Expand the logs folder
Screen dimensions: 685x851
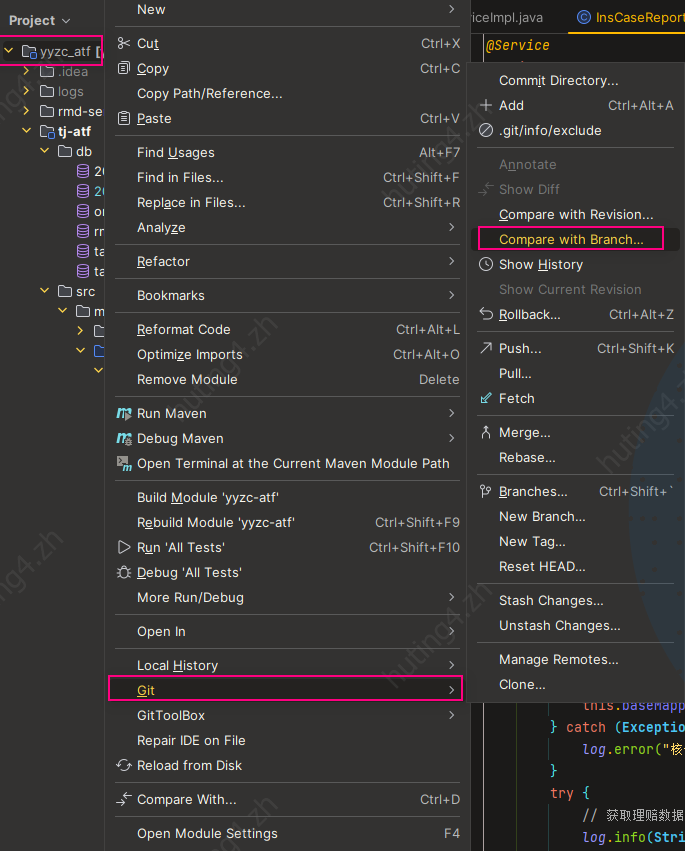pyautogui.click(x=26, y=91)
